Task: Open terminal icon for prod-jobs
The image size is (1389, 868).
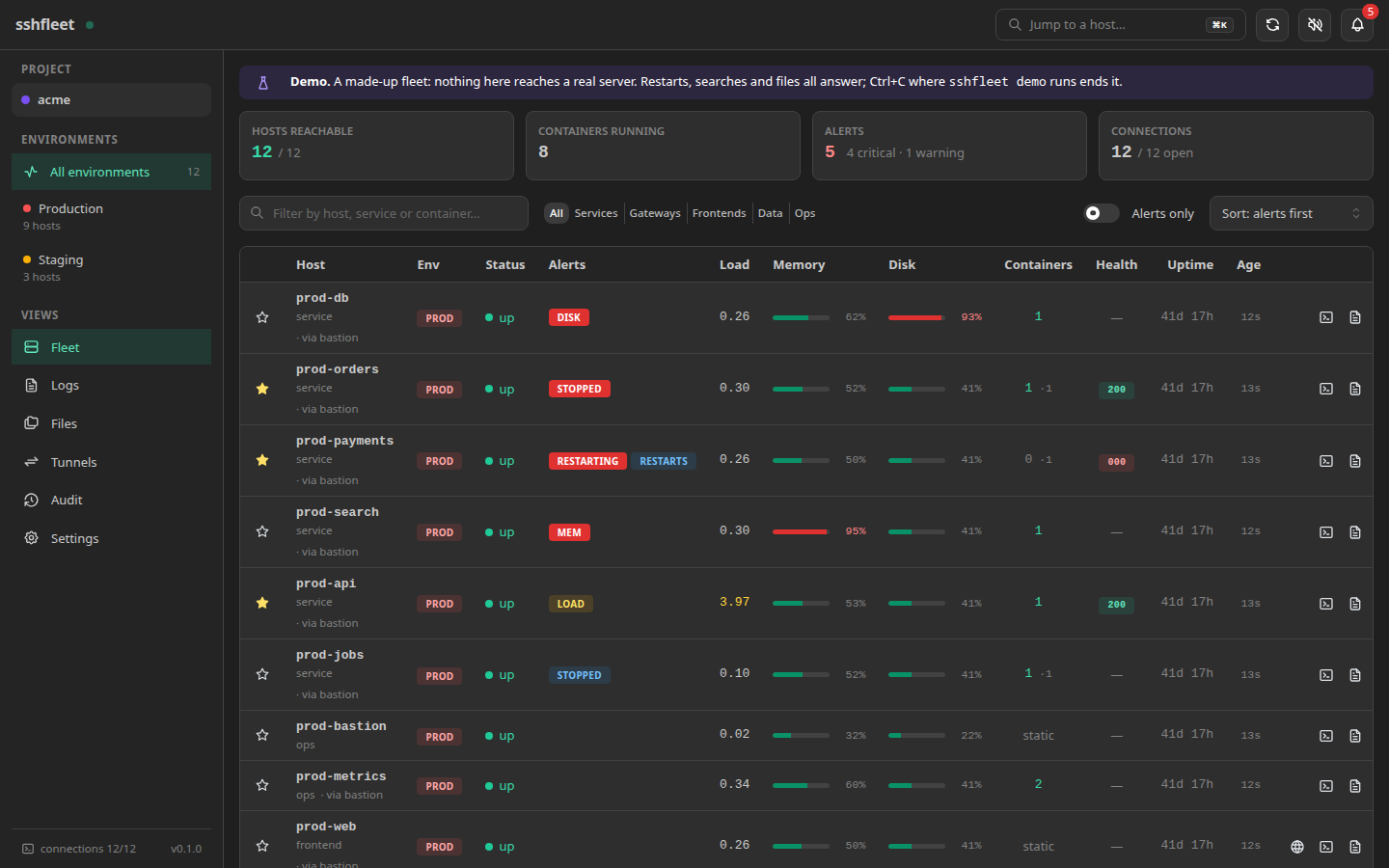Action: pos(1326,675)
